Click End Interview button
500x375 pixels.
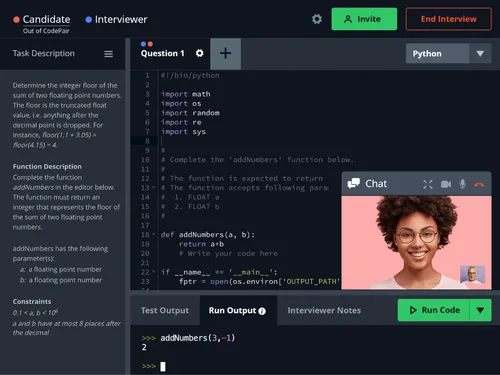(448, 19)
